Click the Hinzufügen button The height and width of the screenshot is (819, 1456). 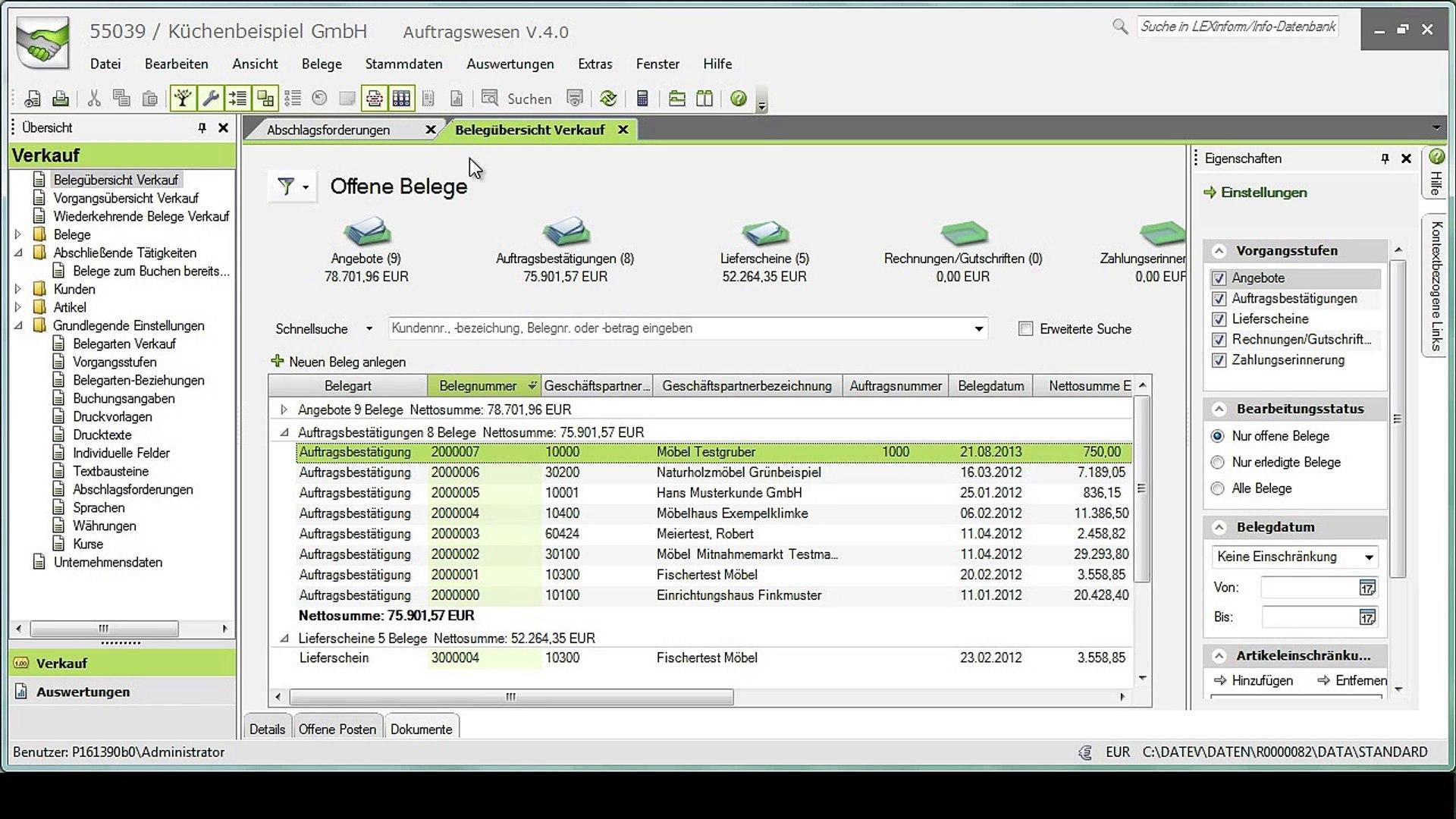(x=1254, y=680)
